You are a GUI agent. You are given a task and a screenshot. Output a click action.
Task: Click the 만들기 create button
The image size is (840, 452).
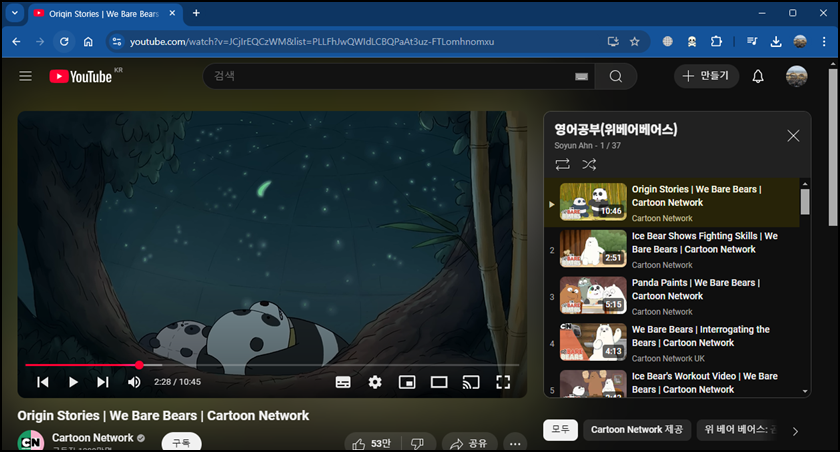point(706,76)
